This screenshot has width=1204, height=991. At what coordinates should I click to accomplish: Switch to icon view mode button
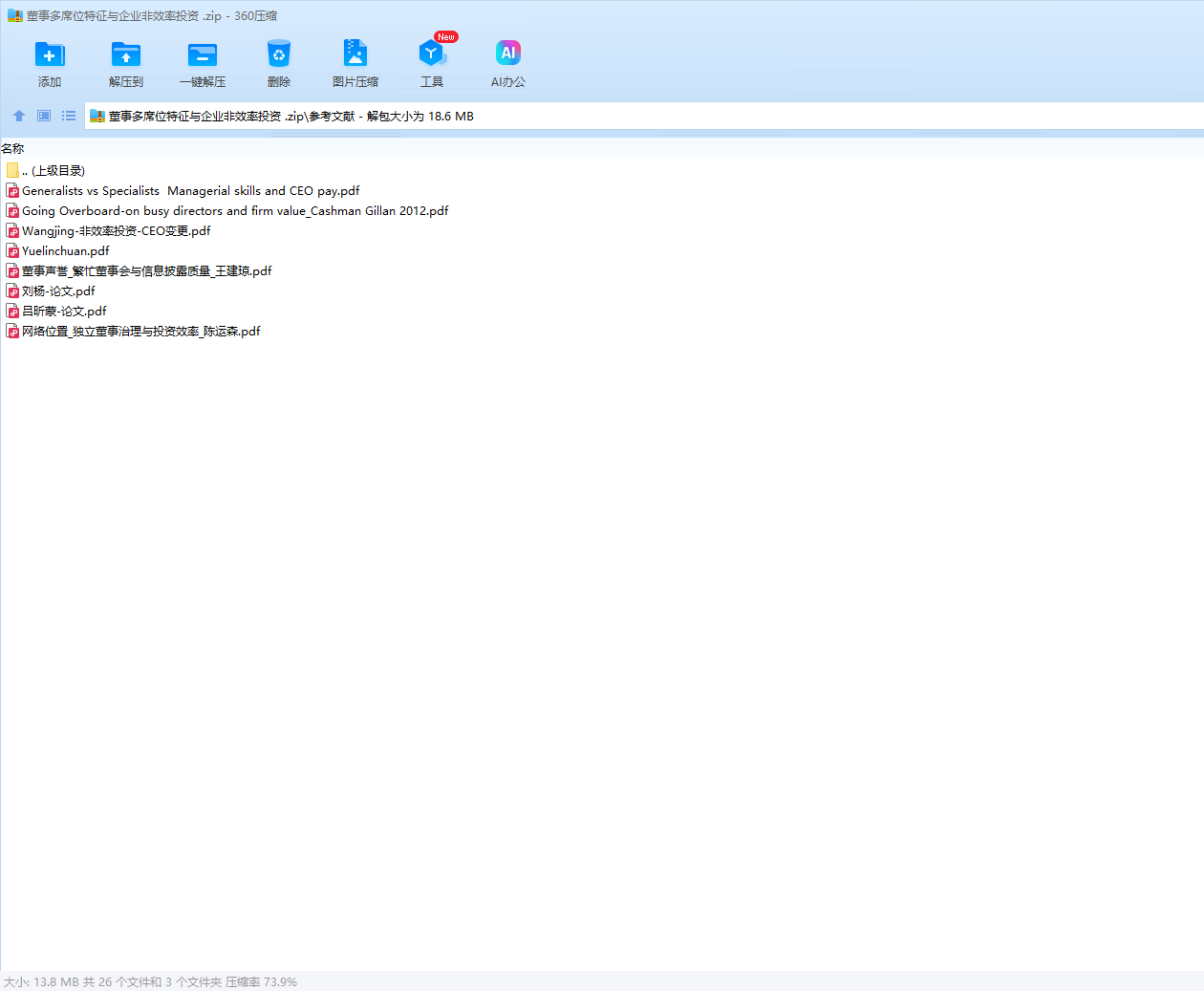pos(44,116)
